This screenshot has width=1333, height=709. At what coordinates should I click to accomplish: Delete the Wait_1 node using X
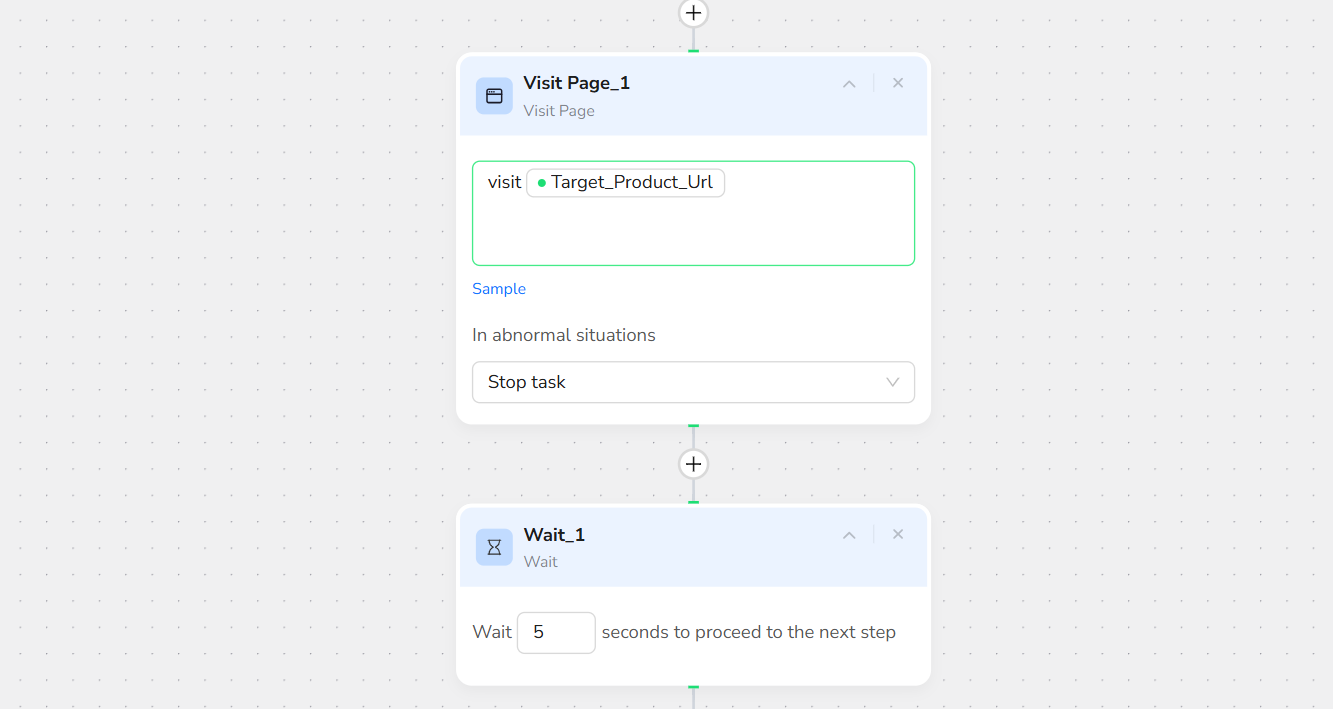coord(898,534)
